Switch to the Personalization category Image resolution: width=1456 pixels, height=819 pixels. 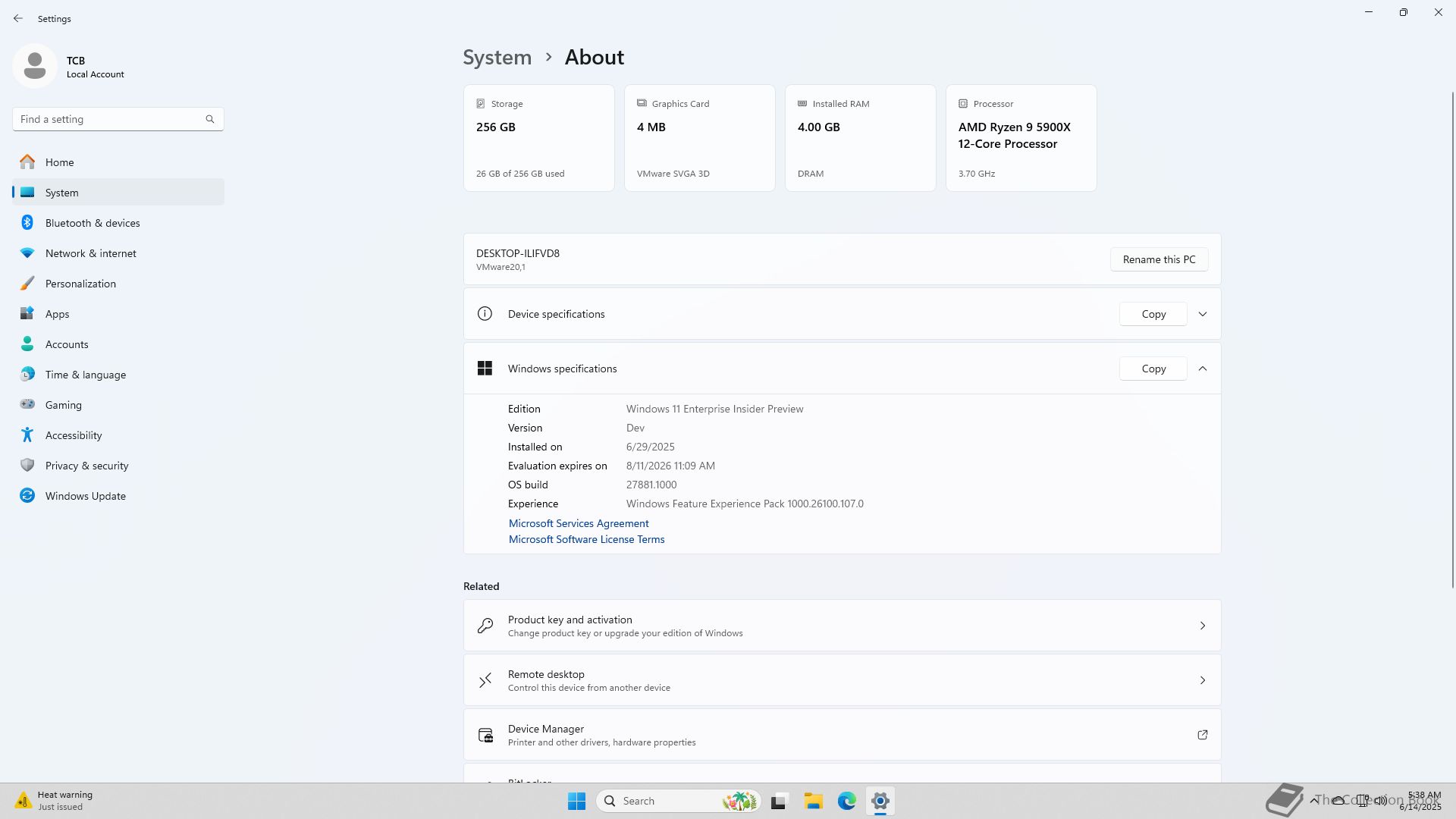tap(80, 284)
